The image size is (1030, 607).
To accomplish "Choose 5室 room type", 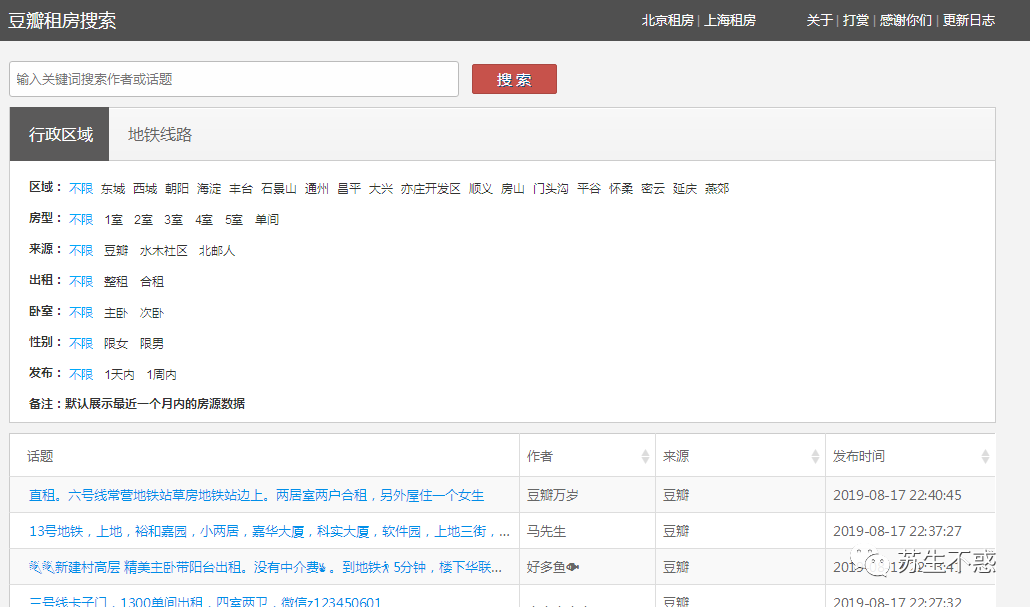I will 234,219.
